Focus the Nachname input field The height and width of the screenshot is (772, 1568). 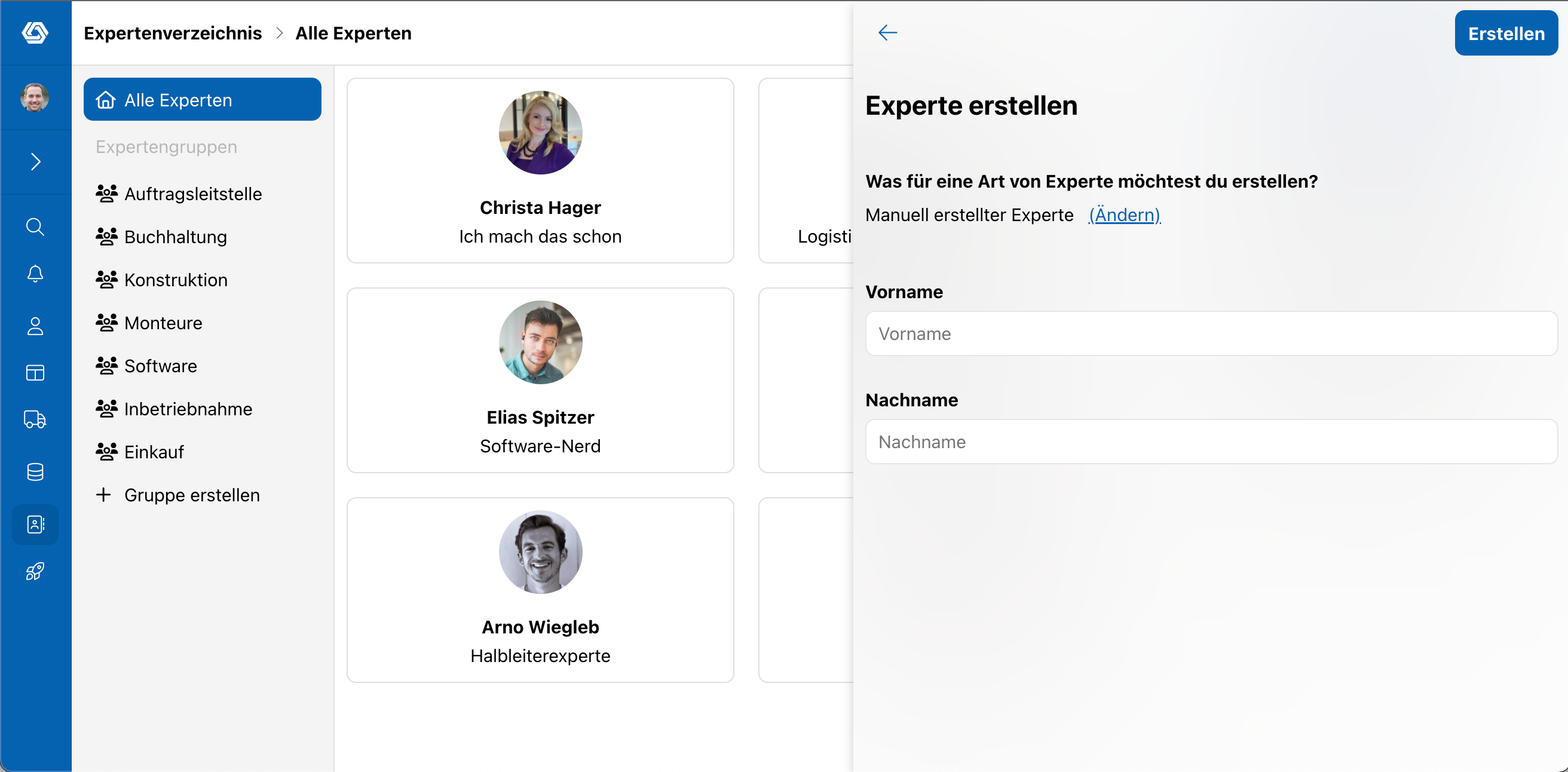(x=1211, y=442)
